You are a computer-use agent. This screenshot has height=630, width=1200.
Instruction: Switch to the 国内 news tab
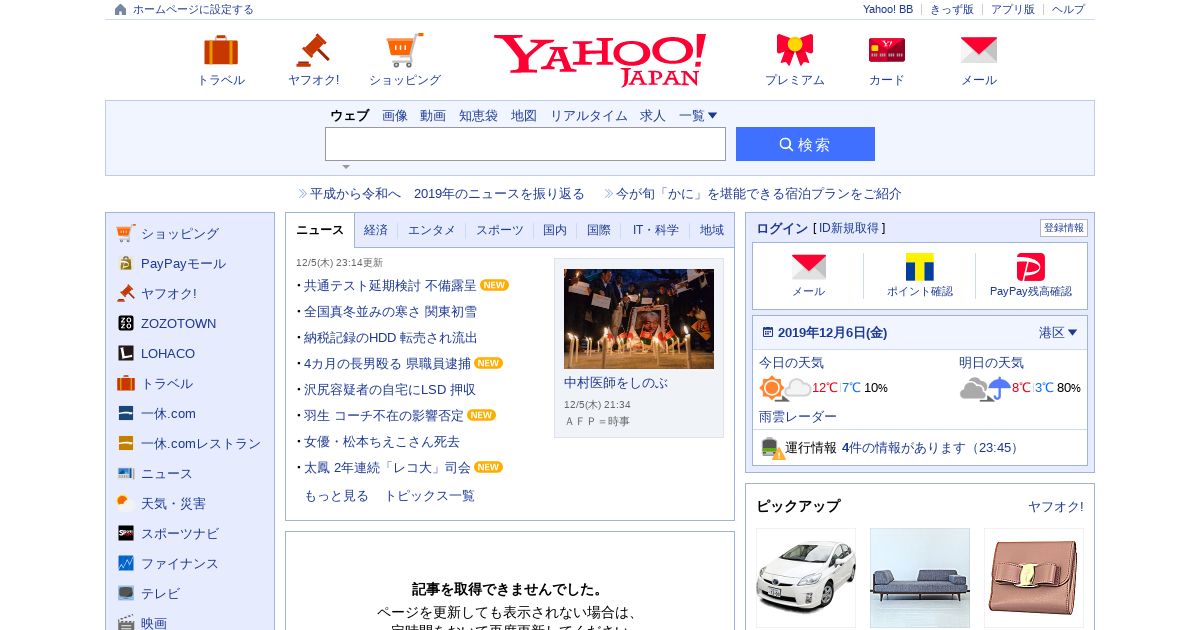(555, 230)
